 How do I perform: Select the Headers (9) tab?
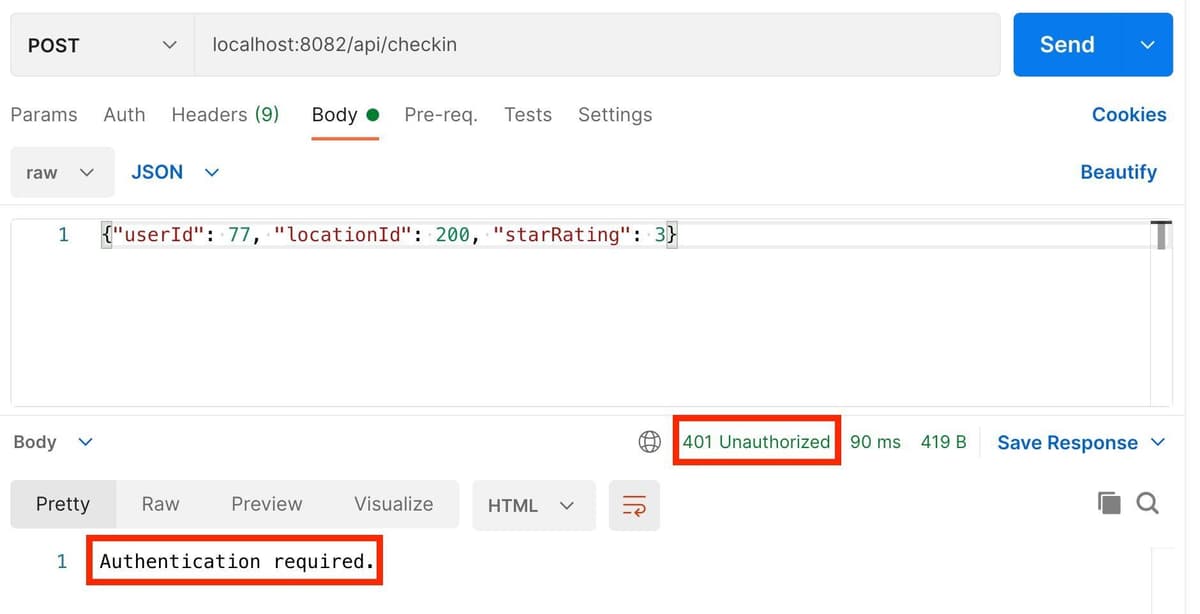click(225, 115)
